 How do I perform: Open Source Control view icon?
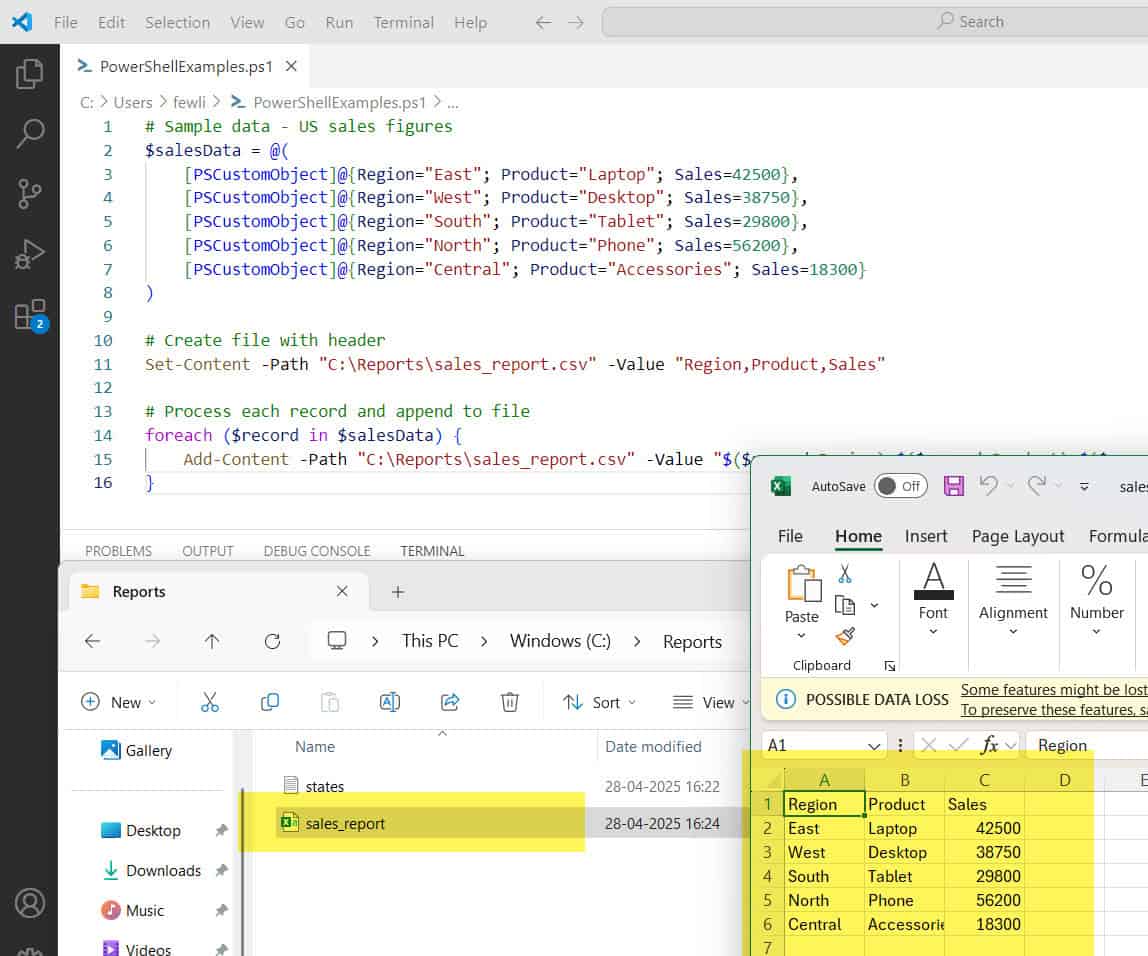pos(29,194)
